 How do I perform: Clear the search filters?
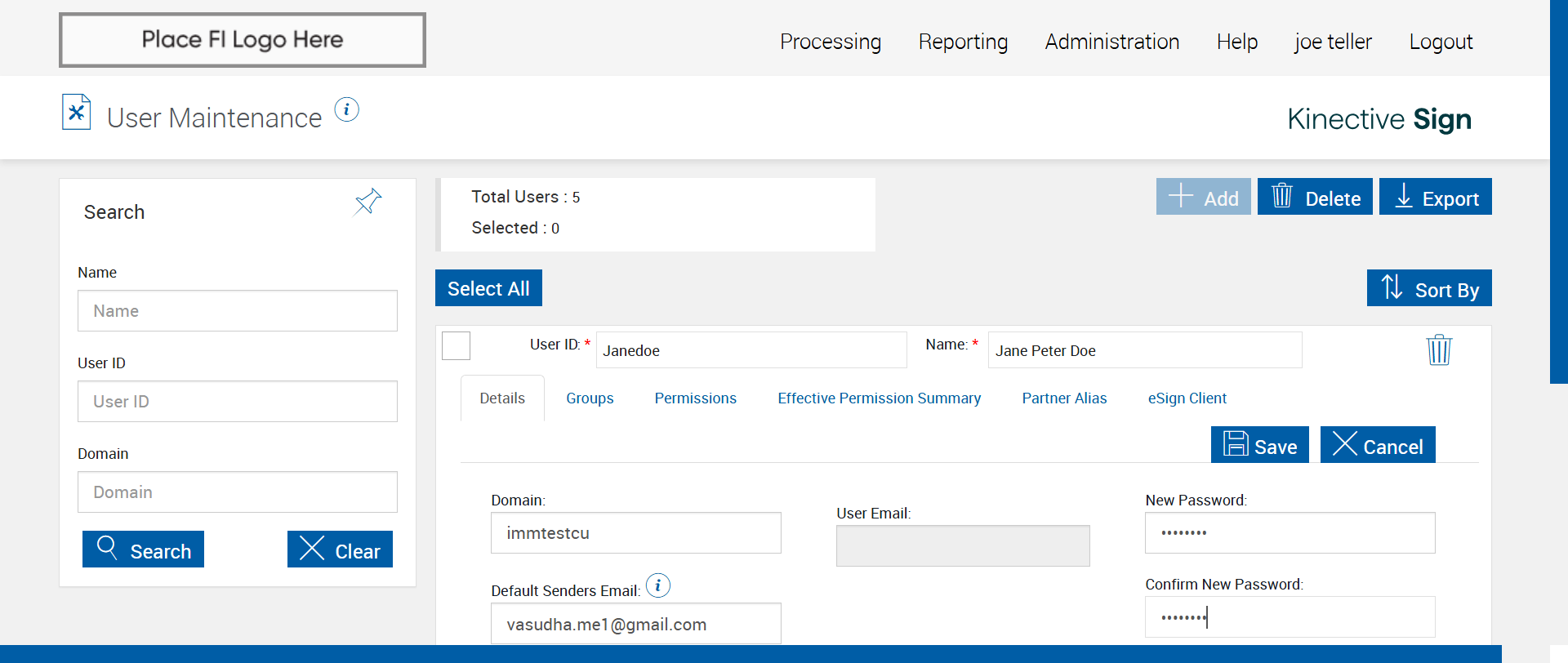tap(340, 550)
